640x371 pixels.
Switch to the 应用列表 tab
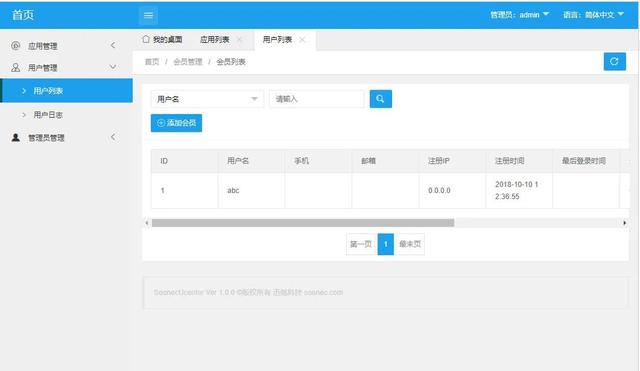(214, 40)
